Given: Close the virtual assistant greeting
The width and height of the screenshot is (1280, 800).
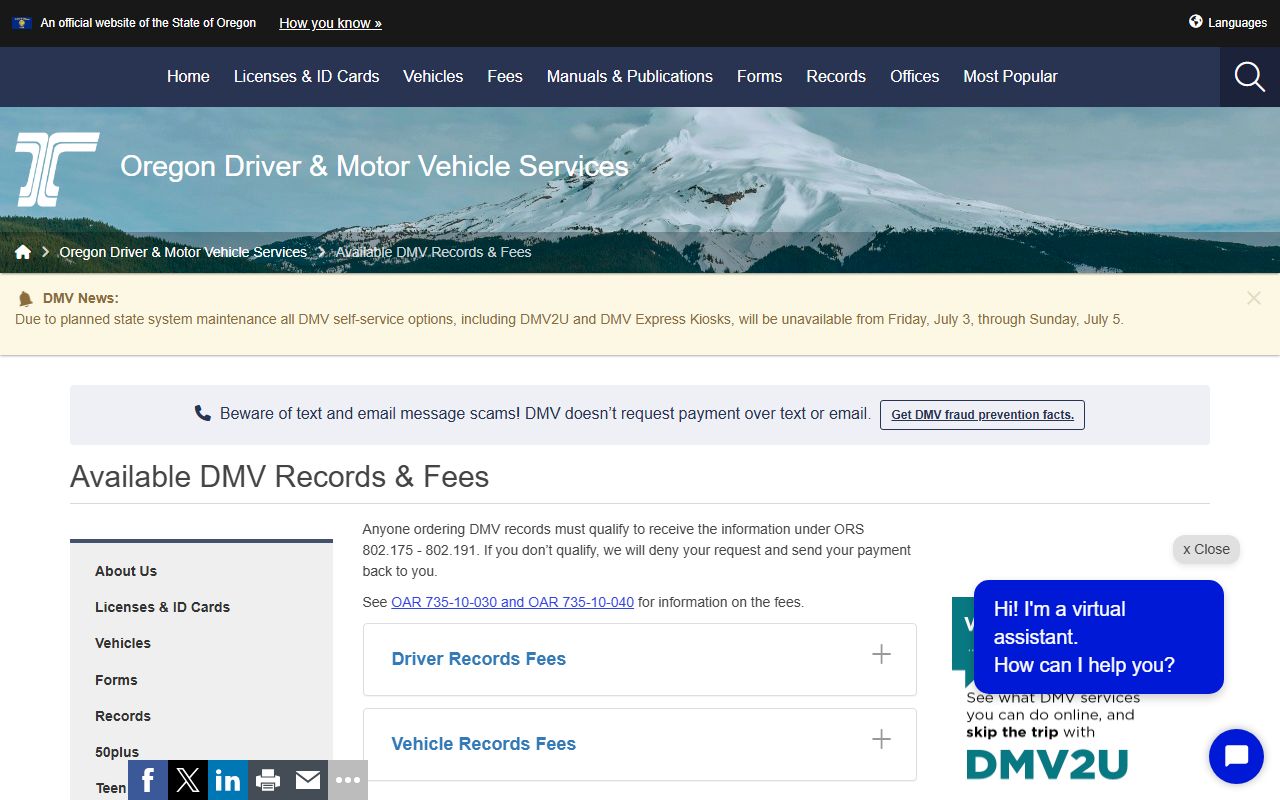Looking at the screenshot, I should [1206, 549].
